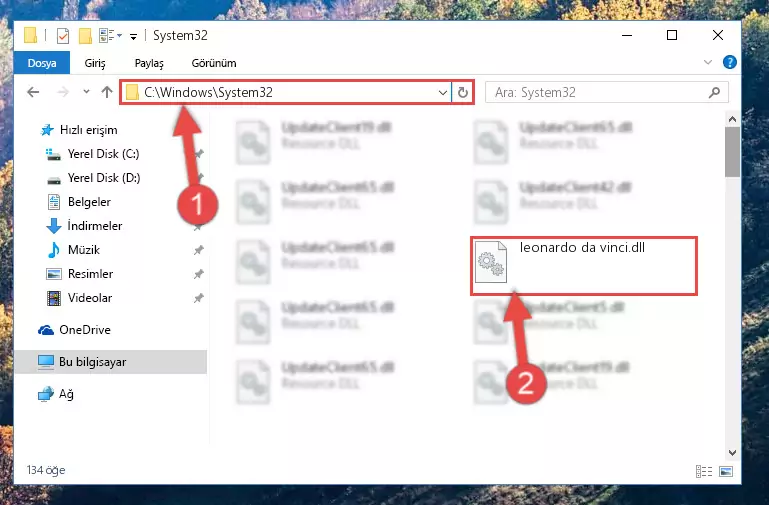The image size is (769, 505).
Task: Select OneDrive in the navigation pane
Action: tap(85, 330)
